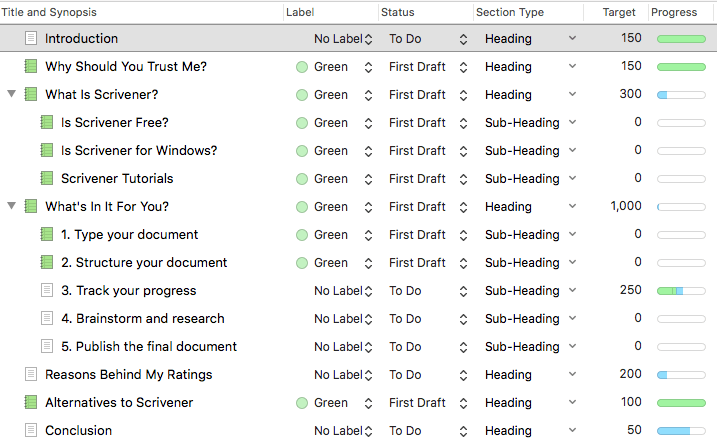Screen dimensions: 717x448
Task: Click the green notebook icon for Why Should You Trust Me?
Action: [31, 66]
